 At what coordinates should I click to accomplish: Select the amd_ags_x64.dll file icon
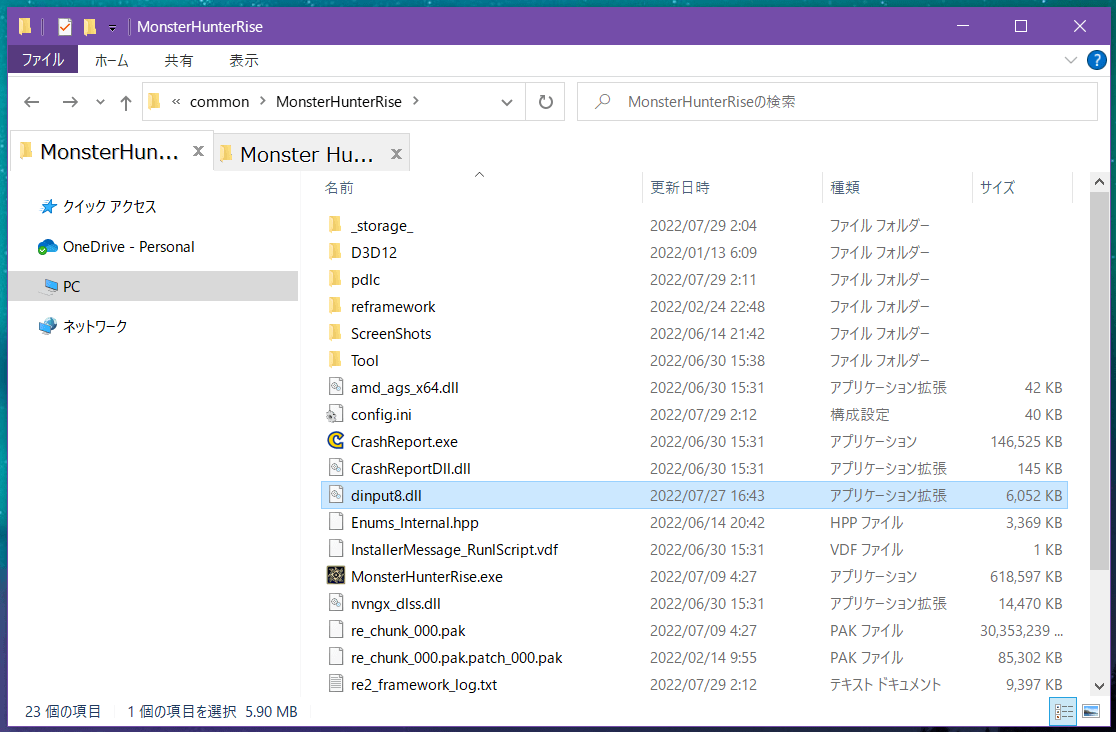click(x=336, y=387)
